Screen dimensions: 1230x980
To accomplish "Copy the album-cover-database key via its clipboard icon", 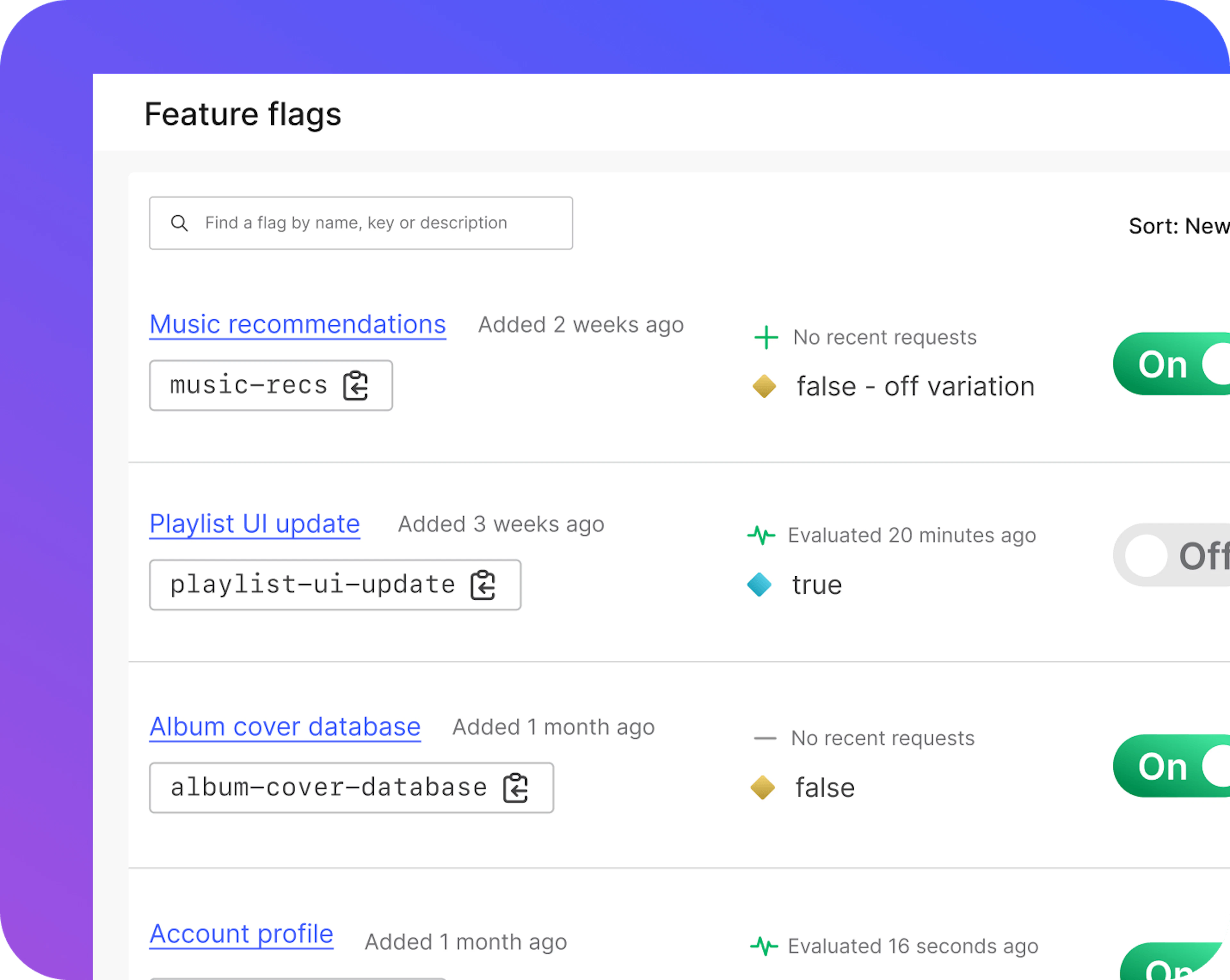I will tap(516, 788).
